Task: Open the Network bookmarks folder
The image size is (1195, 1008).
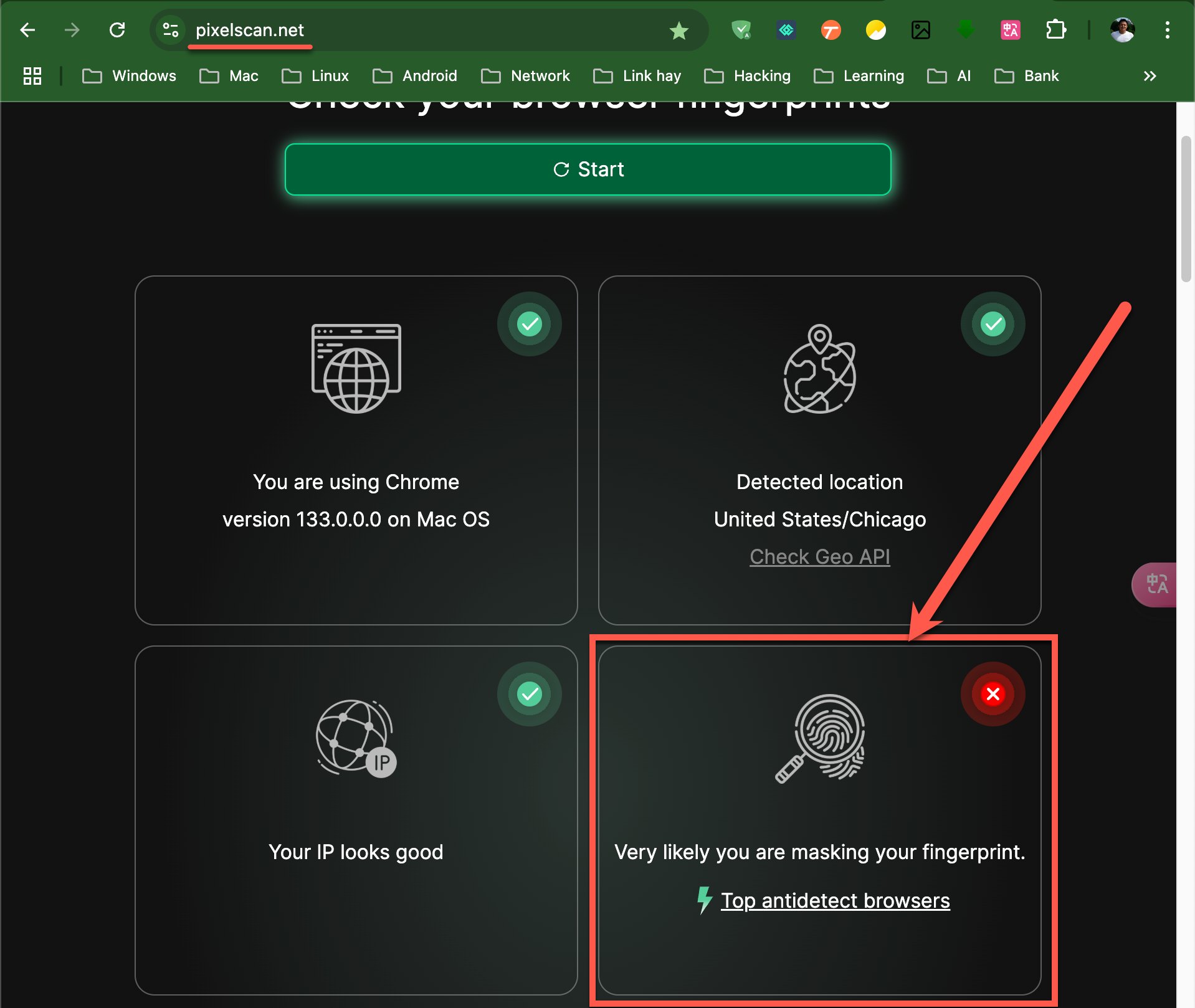Action: coord(526,76)
